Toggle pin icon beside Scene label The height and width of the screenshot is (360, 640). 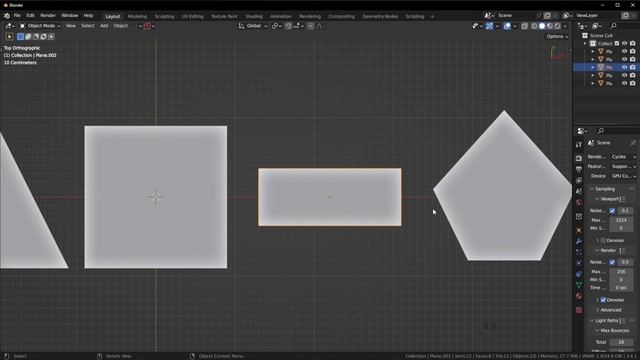coord(633,143)
